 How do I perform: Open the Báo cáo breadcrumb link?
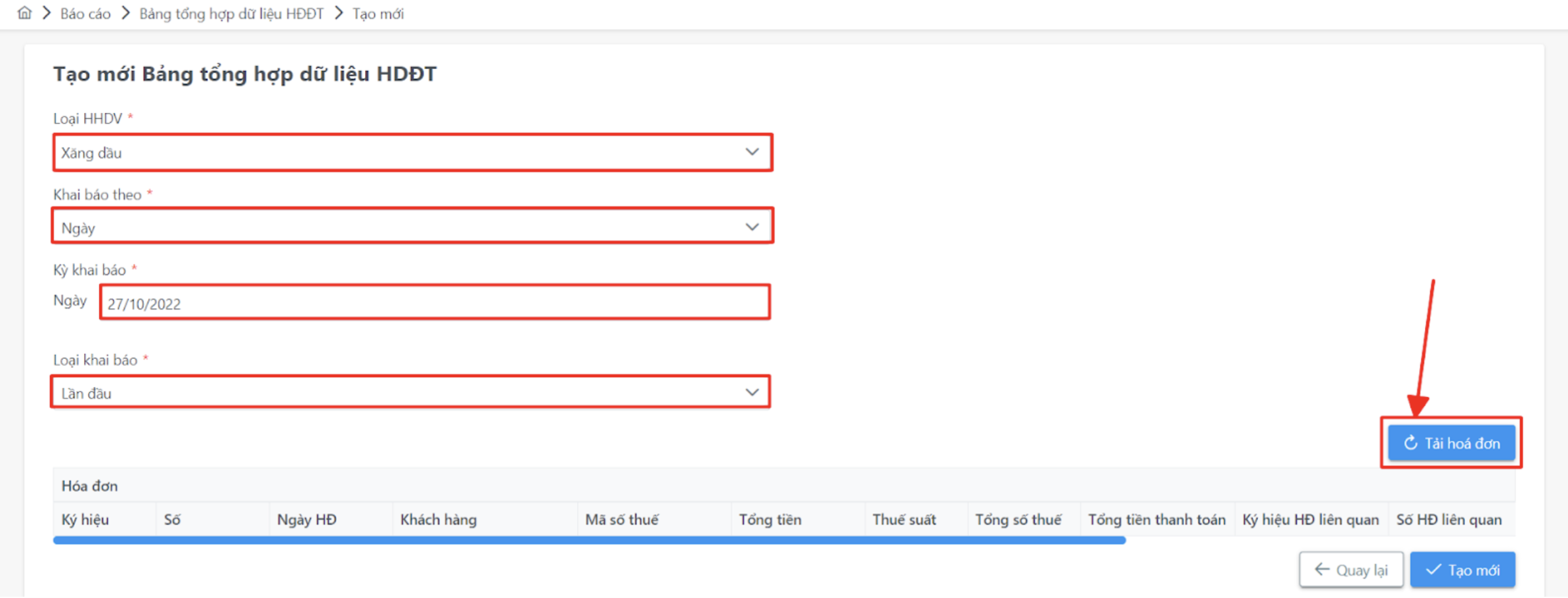tap(85, 14)
